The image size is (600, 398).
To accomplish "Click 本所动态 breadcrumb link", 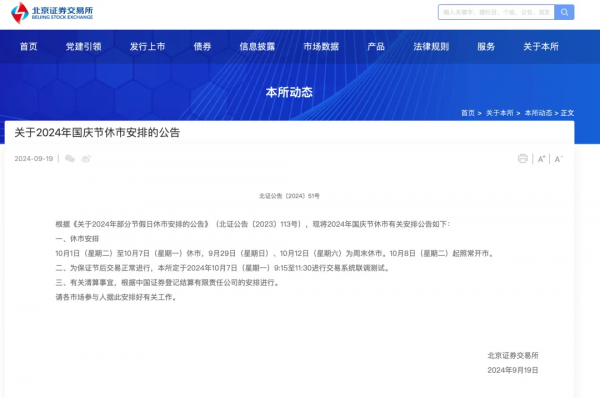I will coord(538,113).
